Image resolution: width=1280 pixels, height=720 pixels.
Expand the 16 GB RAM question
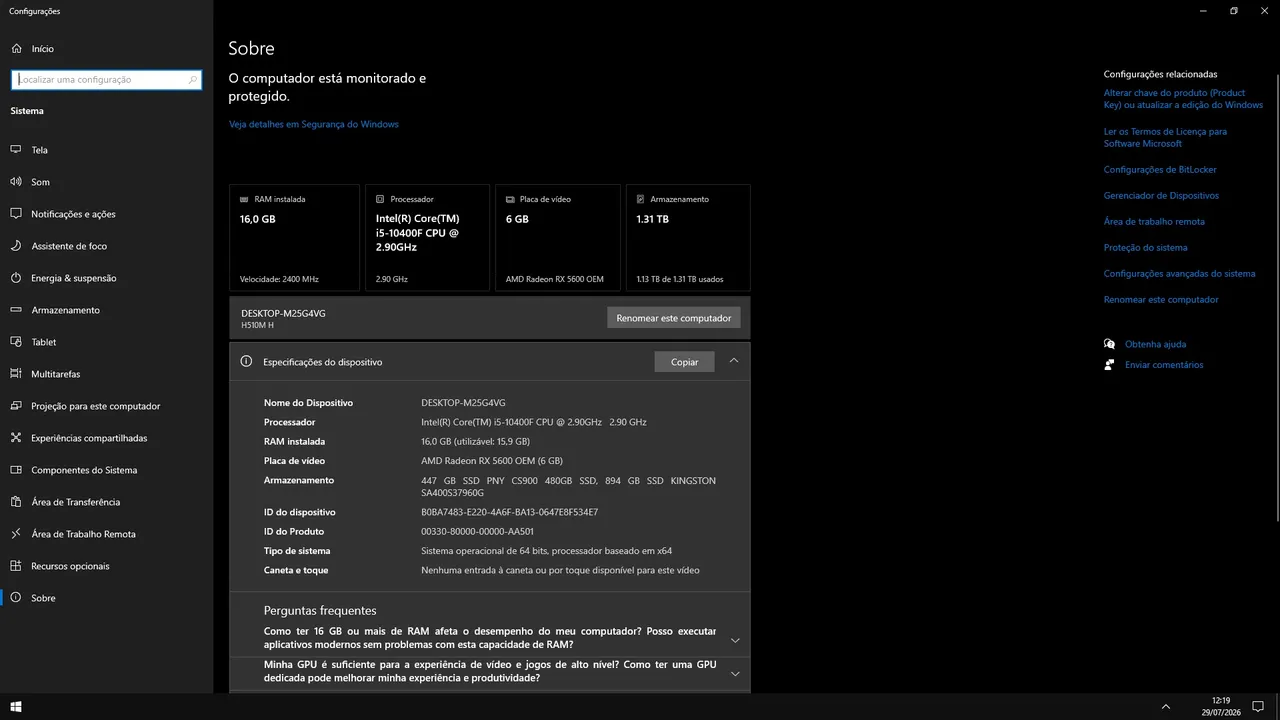pos(735,640)
